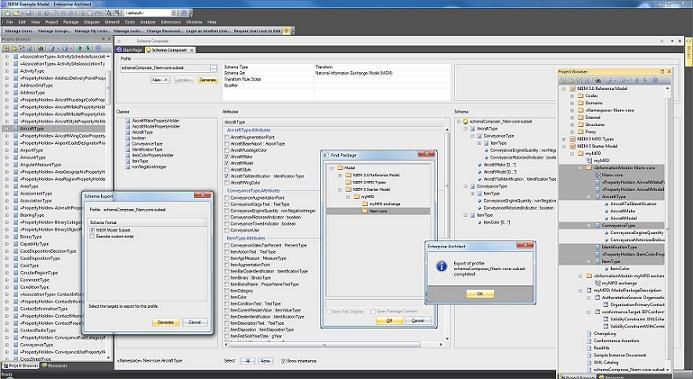Check the ConveyanceUse attribute checkbox
The image size is (693, 379).
pyautogui.click(x=227, y=230)
